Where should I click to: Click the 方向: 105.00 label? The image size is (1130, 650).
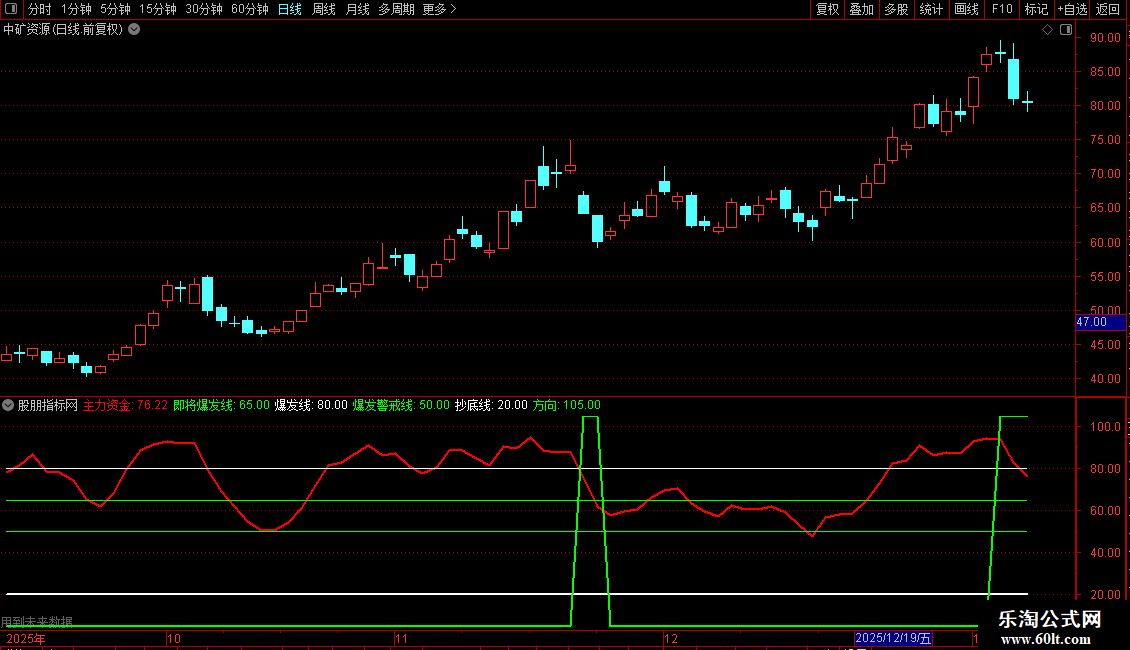click(566, 405)
